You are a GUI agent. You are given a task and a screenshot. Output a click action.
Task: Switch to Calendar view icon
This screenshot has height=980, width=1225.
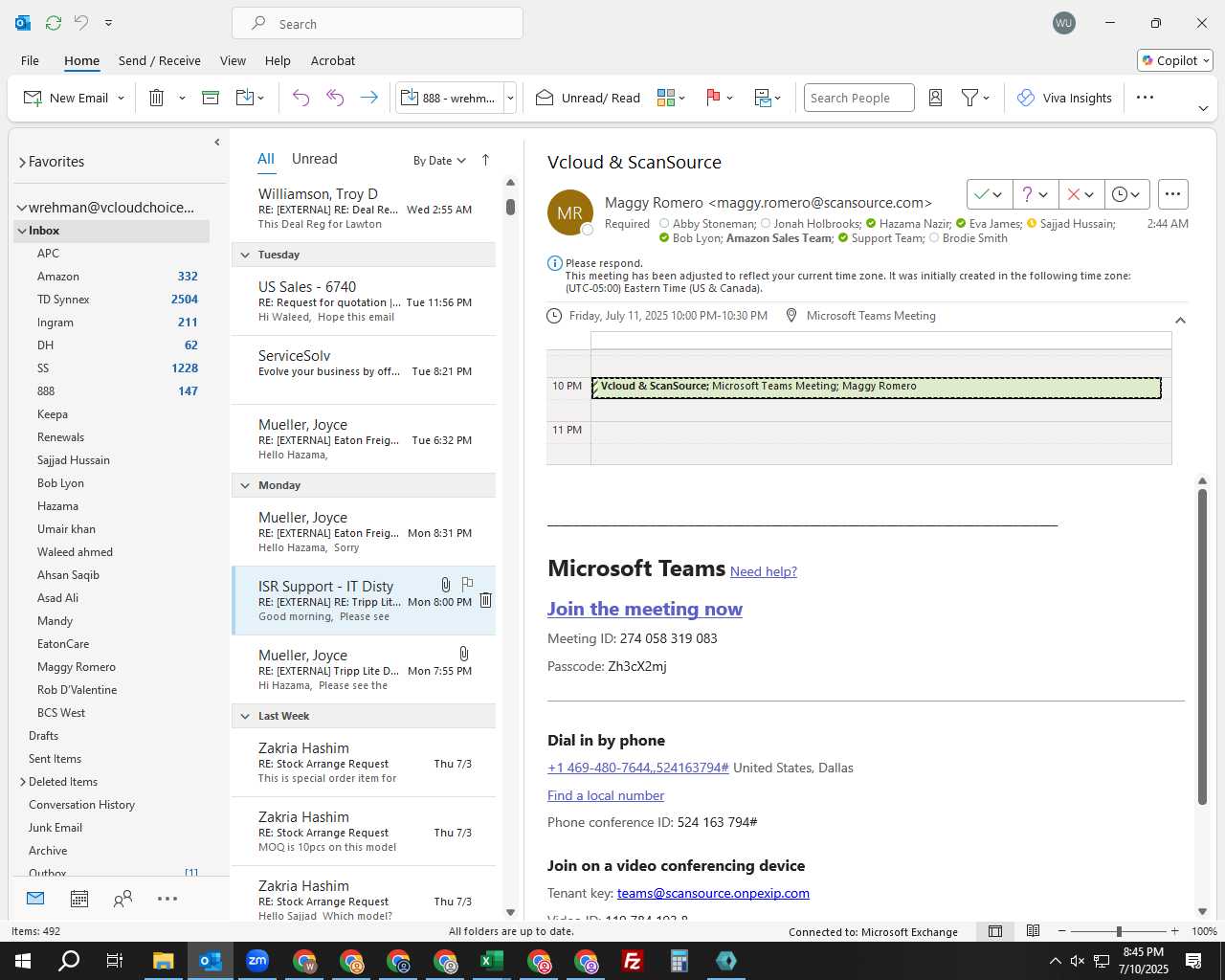tap(79, 899)
